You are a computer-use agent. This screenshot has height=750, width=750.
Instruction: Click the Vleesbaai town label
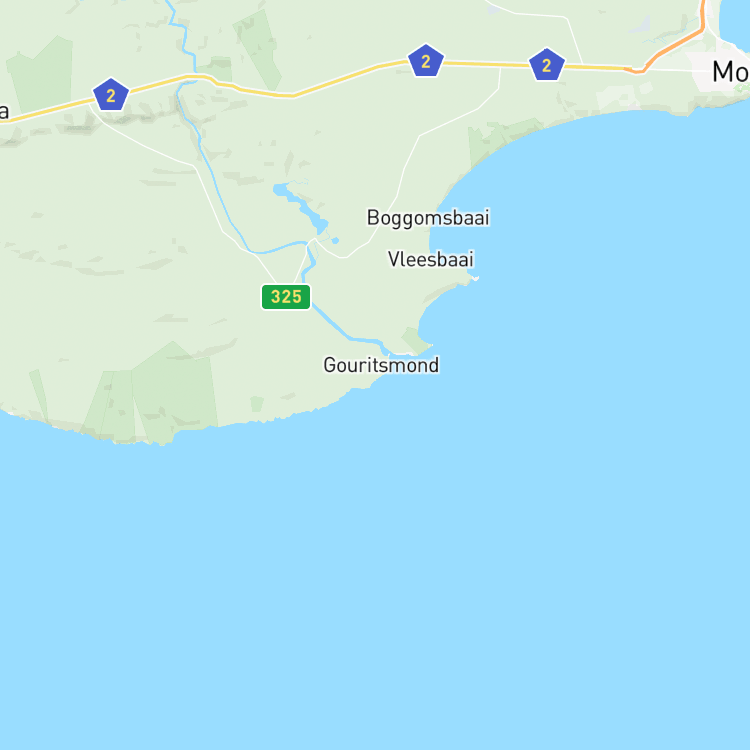point(430,259)
